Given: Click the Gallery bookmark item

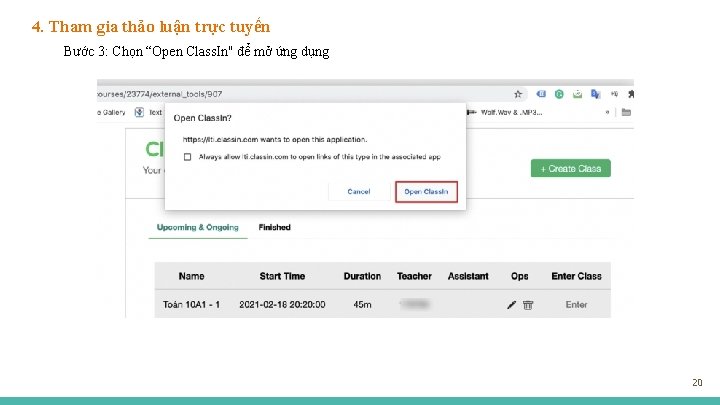Looking at the screenshot, I should point(112,112).
